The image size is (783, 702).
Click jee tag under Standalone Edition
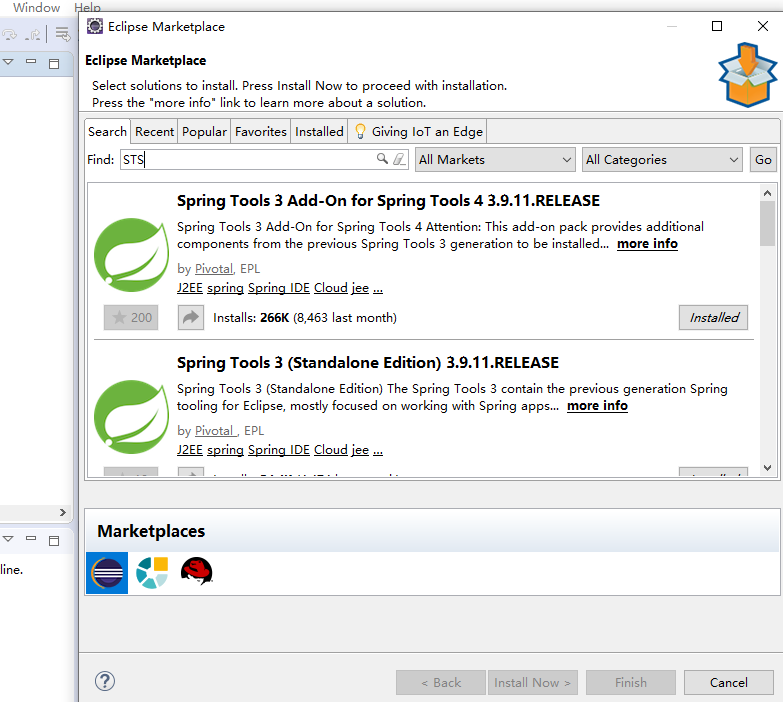tap(360, 450)
